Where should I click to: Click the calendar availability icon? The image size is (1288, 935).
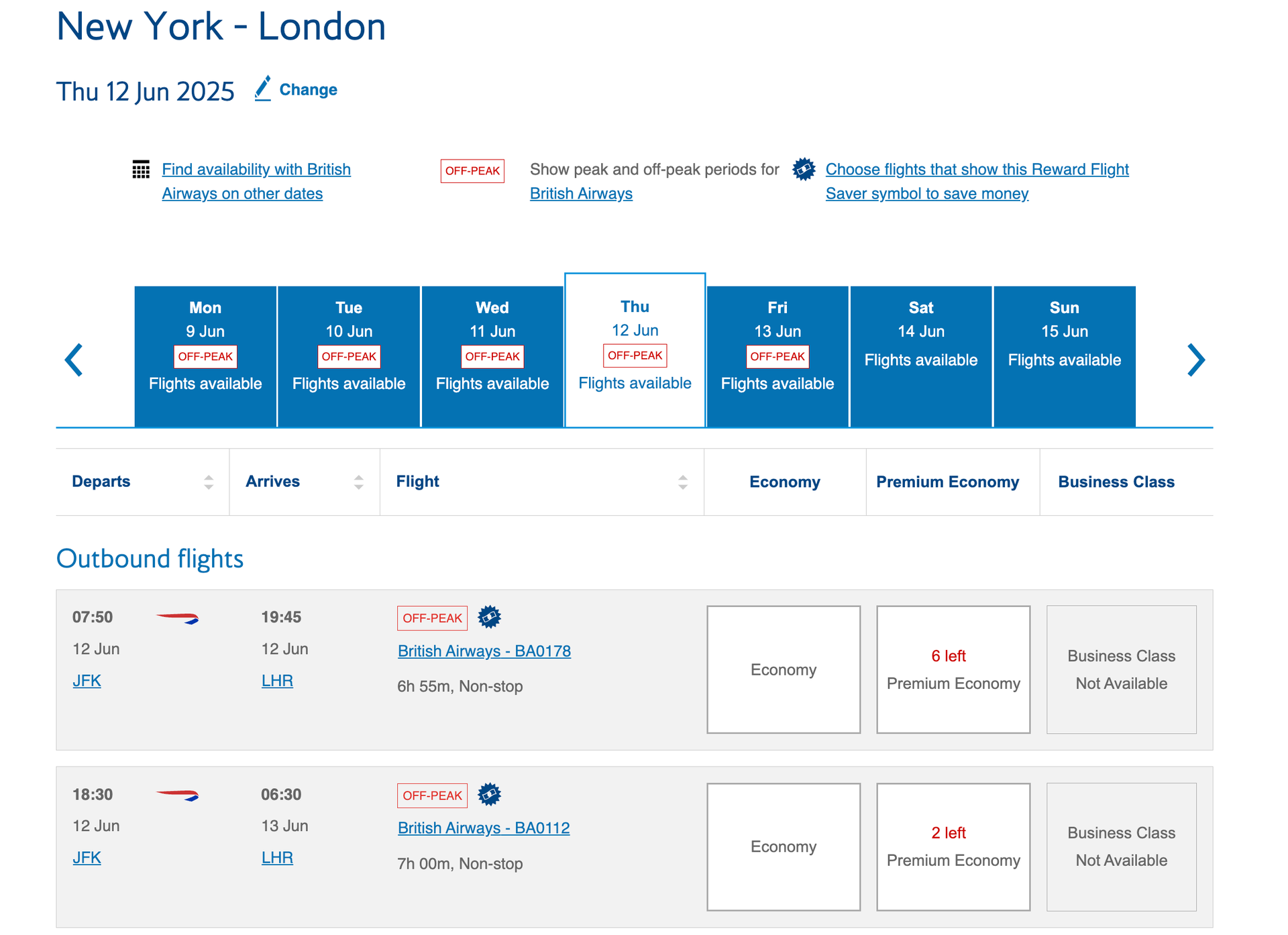(x=141, y=170)
